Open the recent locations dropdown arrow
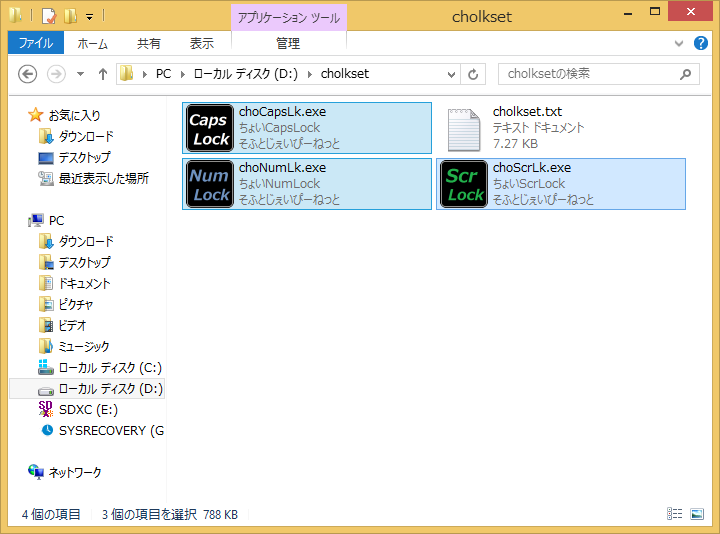 (x=80, y=74)
